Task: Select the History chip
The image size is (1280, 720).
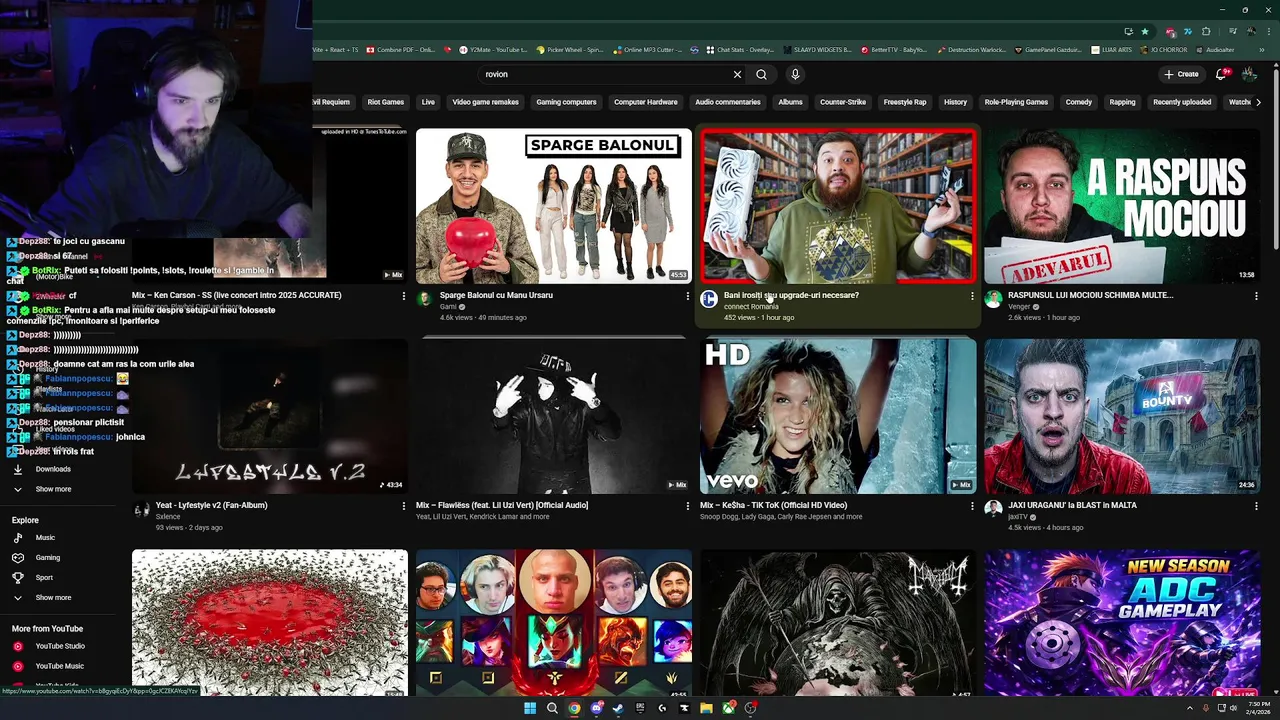Action: (955, 102)
